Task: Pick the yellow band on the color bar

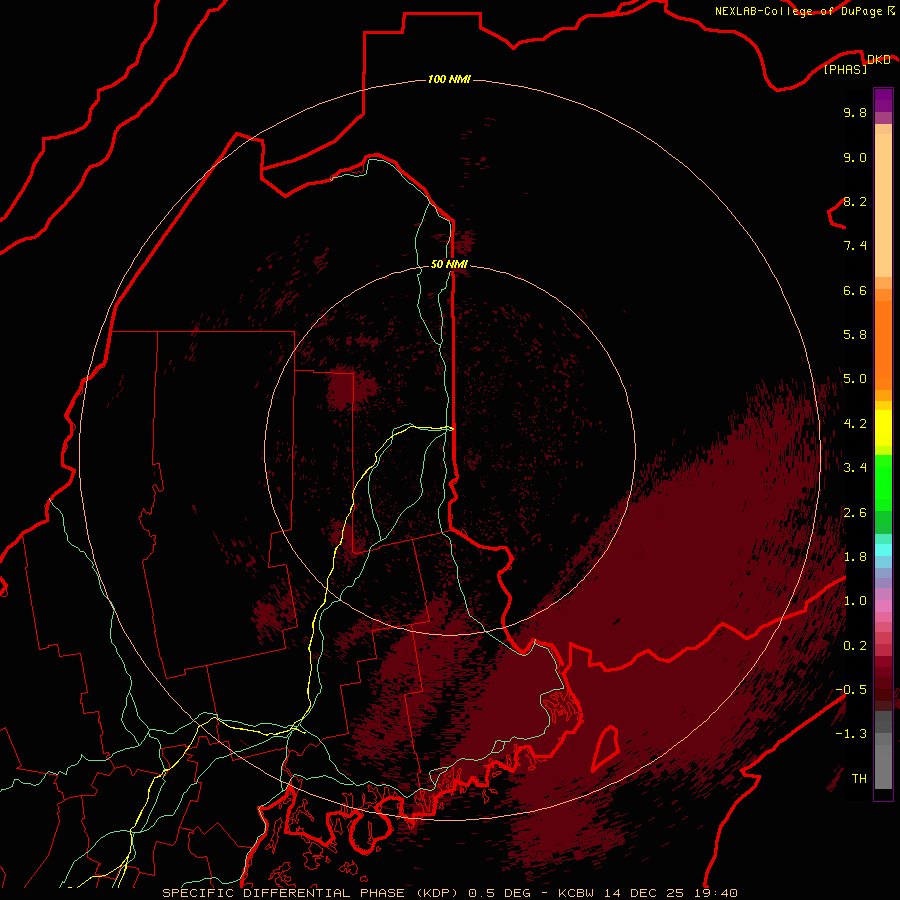Action: point(883,428)
